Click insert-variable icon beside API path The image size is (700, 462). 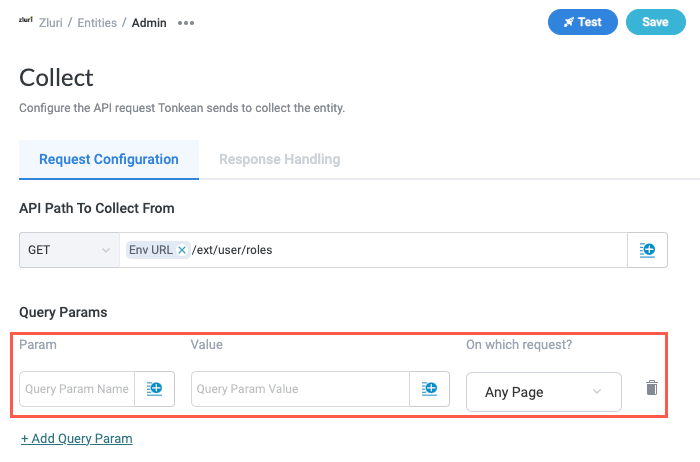point(647,250)
